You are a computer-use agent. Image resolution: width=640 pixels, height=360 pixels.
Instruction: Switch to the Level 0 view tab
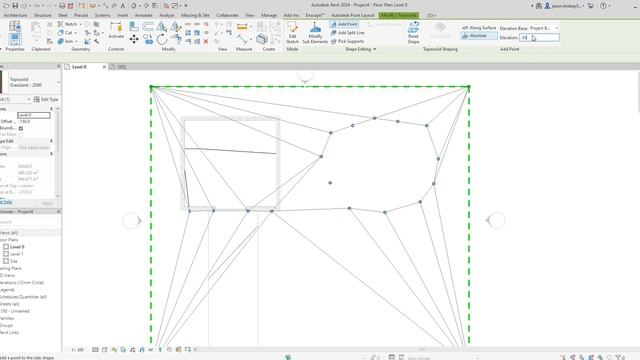click(79, 67)
